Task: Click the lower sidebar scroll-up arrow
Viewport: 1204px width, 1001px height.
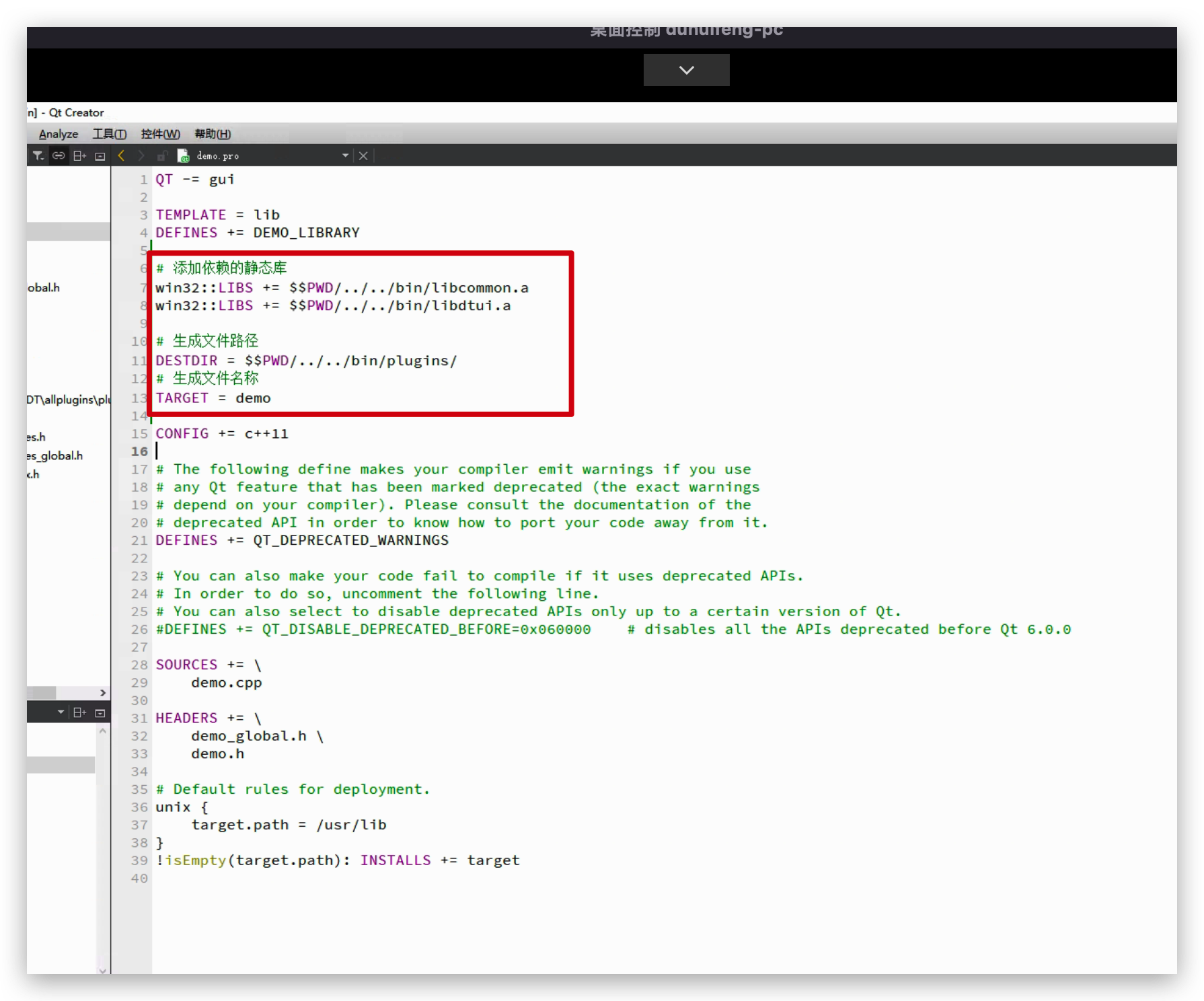Action: (x=103, y=731)
